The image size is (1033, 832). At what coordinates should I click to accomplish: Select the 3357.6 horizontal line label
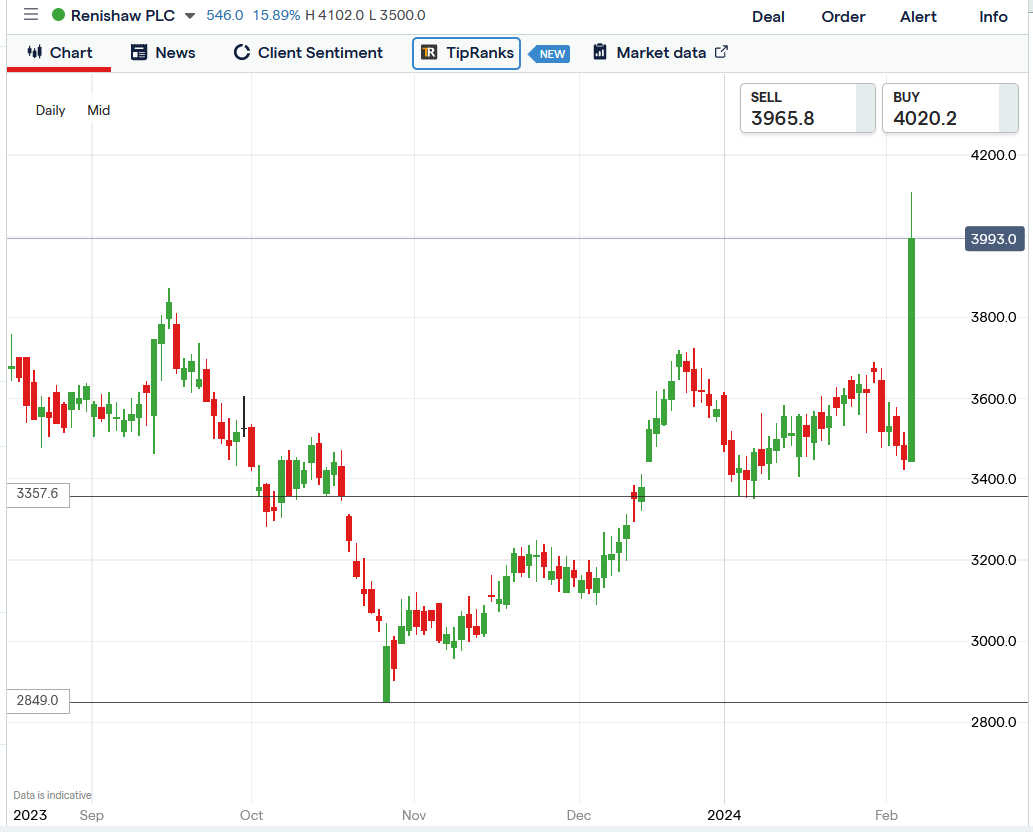pos(38,493)
